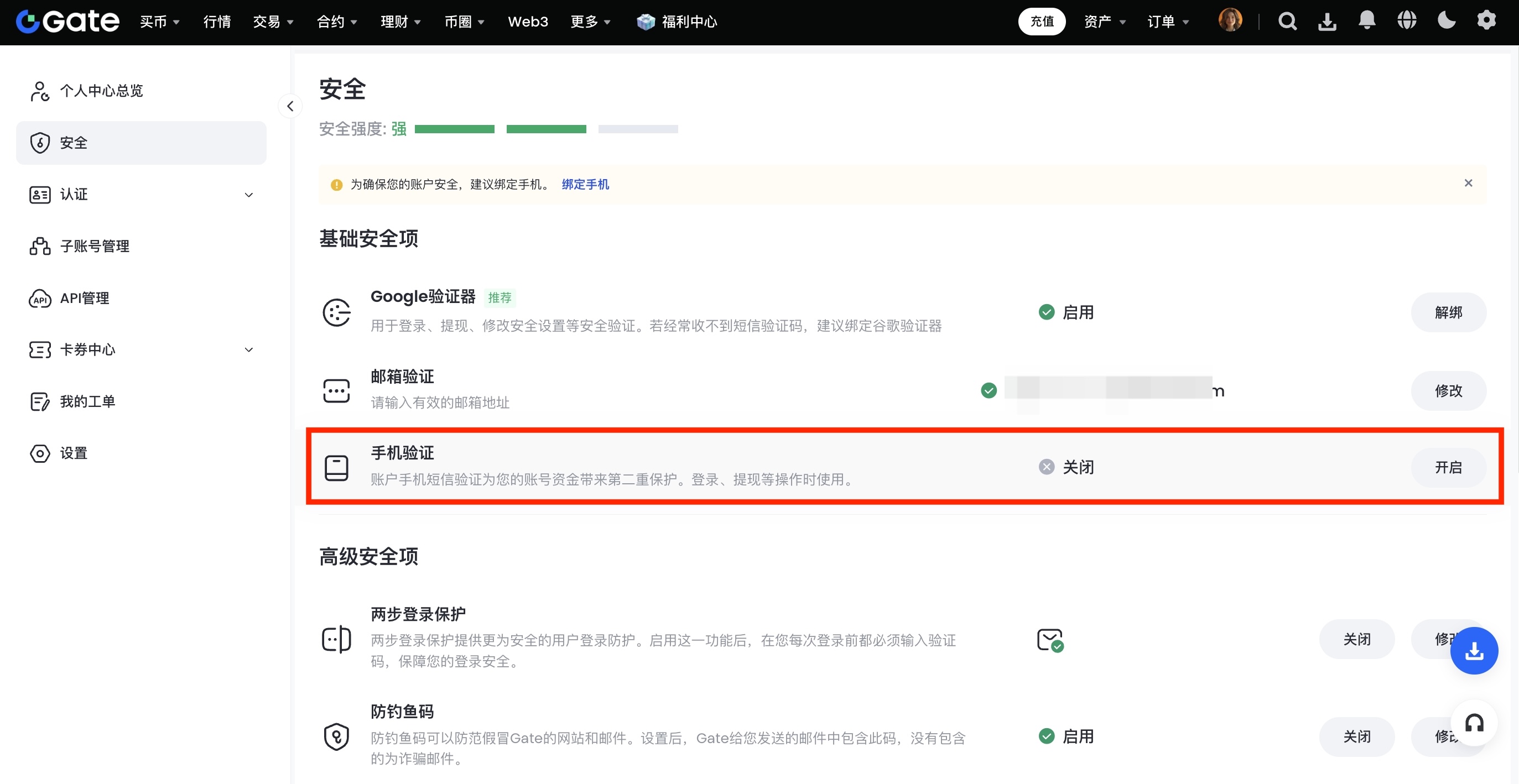Enable phone verification with 开启 button
1519x784 pixels.
tap(1448, 467)
